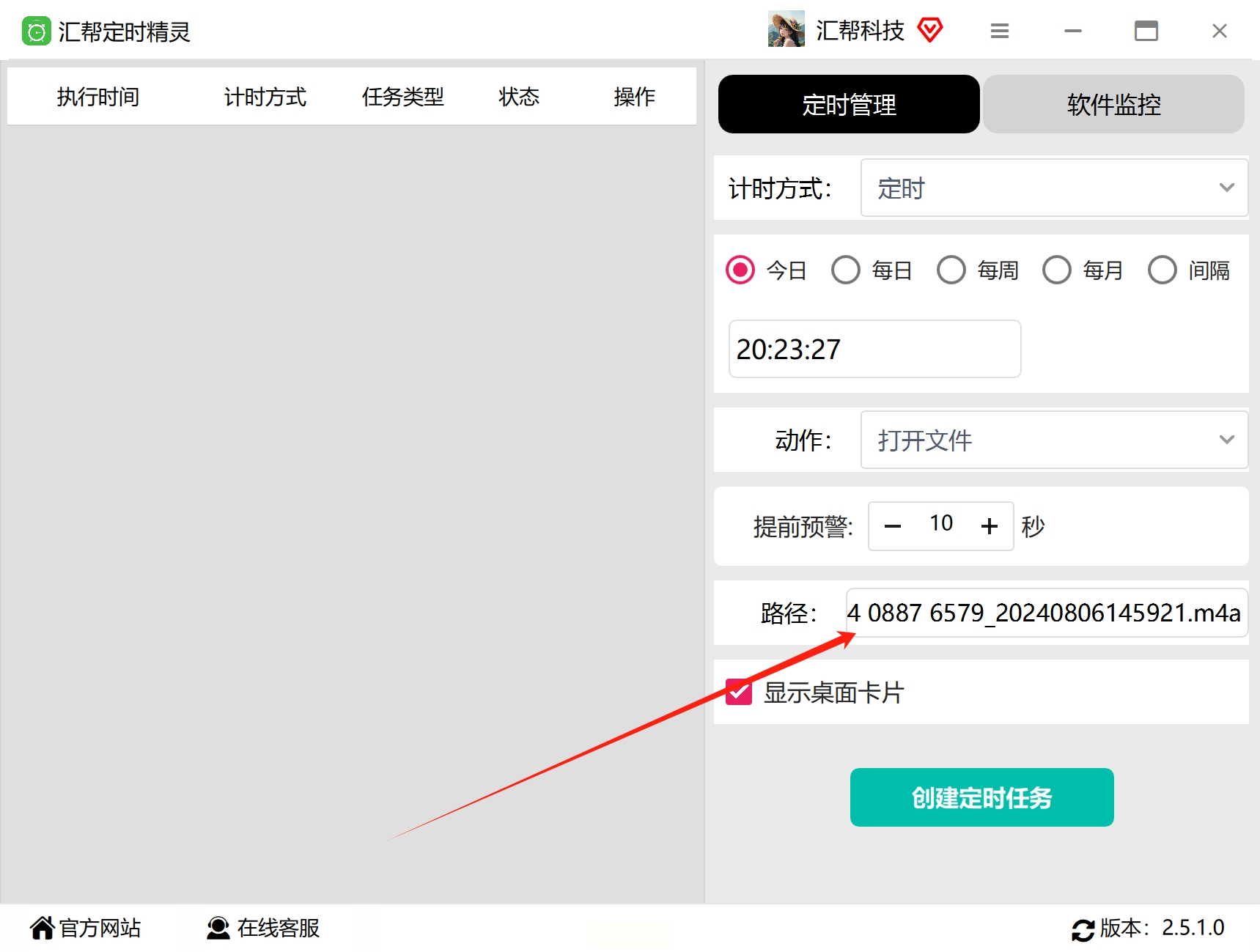Switch to the 定时管理 tab
The width and height of the screenshot is (1260, 952).
[x=849, y=104]
